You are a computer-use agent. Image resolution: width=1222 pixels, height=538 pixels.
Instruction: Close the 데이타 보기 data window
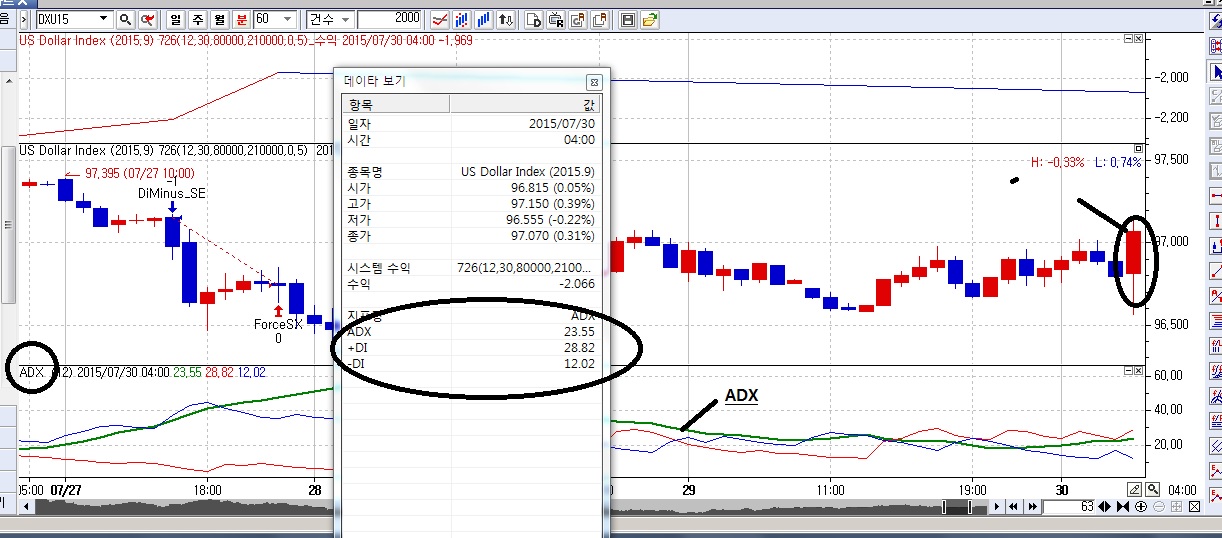[x=593, y=82]
